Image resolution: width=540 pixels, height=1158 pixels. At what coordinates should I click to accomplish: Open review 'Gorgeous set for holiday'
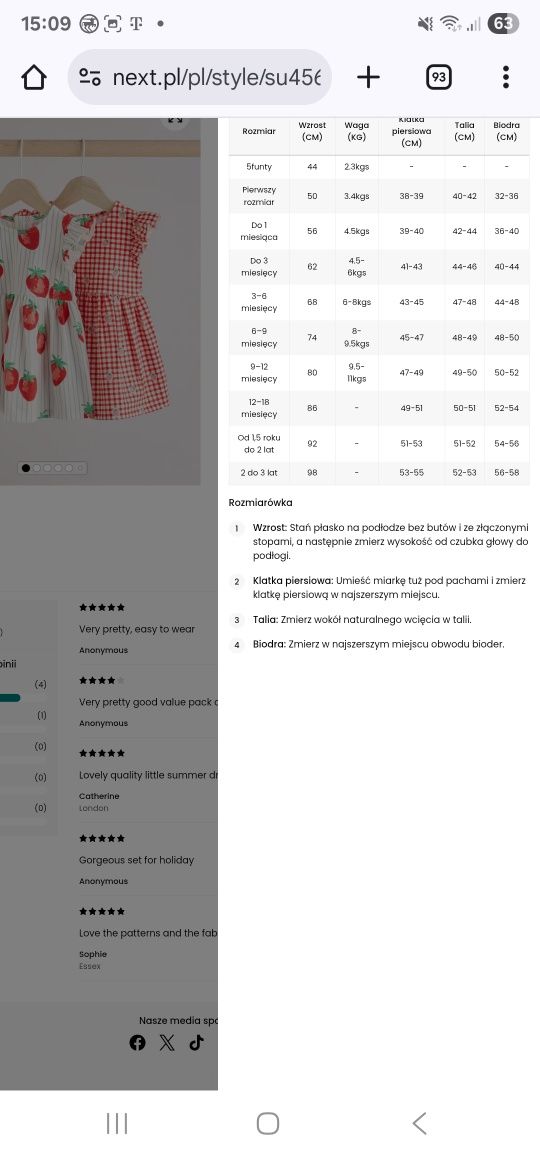136,860
